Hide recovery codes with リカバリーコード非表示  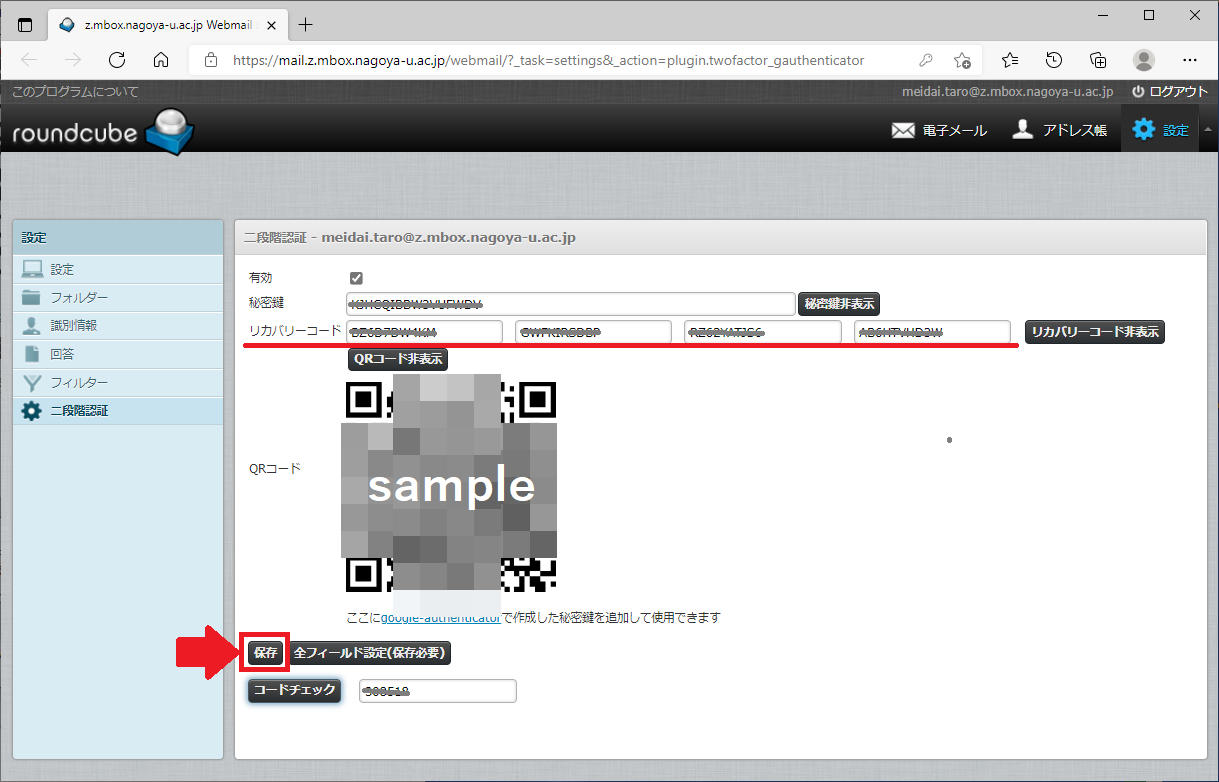coord(1095,332)
